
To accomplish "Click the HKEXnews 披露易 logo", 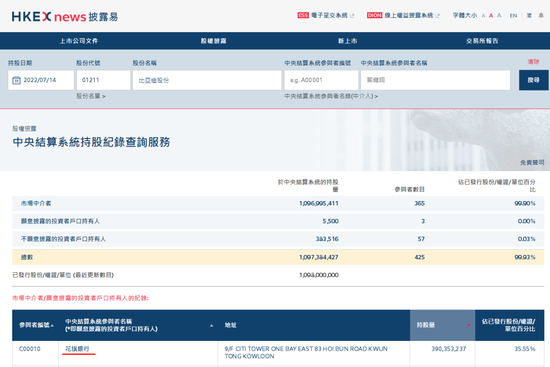I will click(65, 16).
